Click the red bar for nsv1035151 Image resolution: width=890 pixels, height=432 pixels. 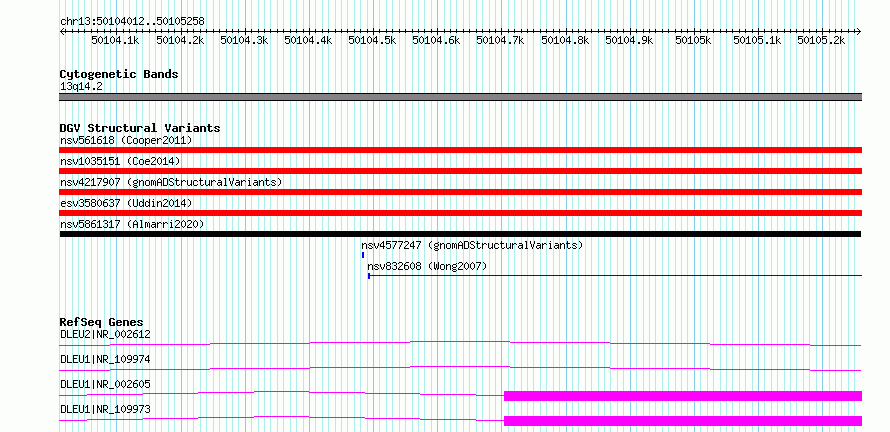(461, 171)
